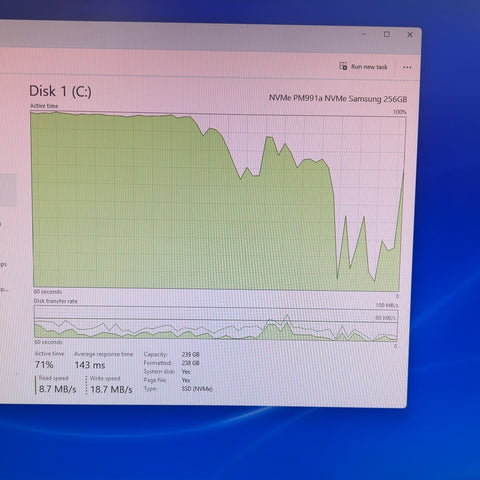Click the highlighted item in the left sidebar
Screen dimensions: 480x480
pos(8,190)
